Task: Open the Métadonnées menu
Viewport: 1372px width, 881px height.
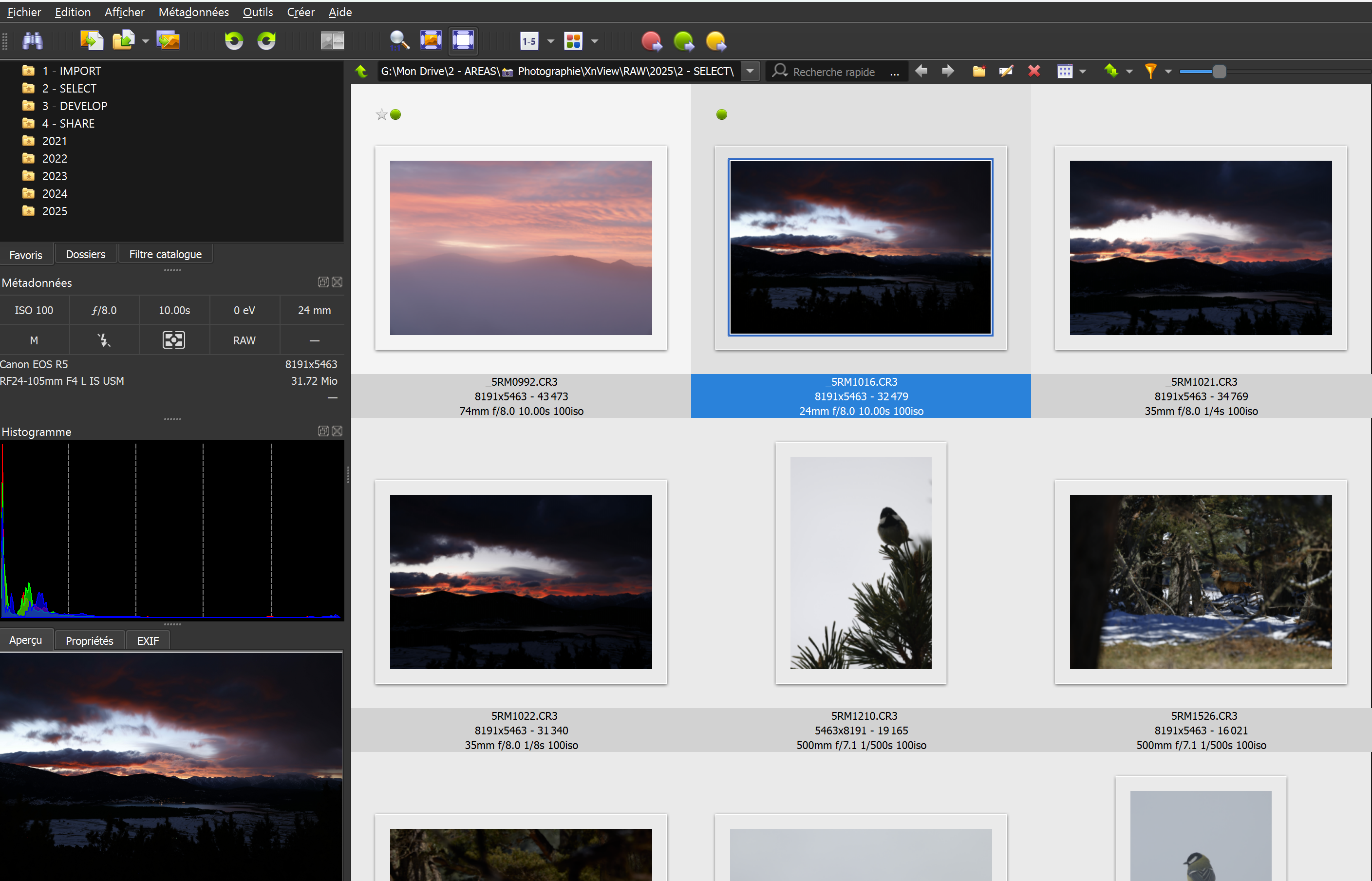Action: tap(193, 12)
